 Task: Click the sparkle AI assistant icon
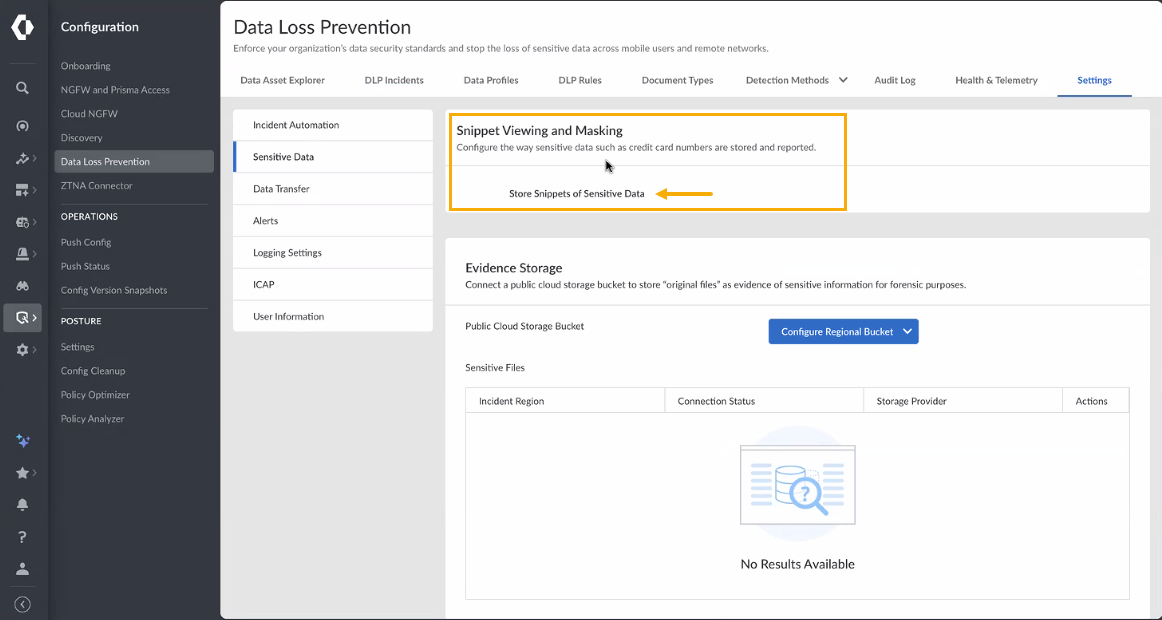point(22,441)
